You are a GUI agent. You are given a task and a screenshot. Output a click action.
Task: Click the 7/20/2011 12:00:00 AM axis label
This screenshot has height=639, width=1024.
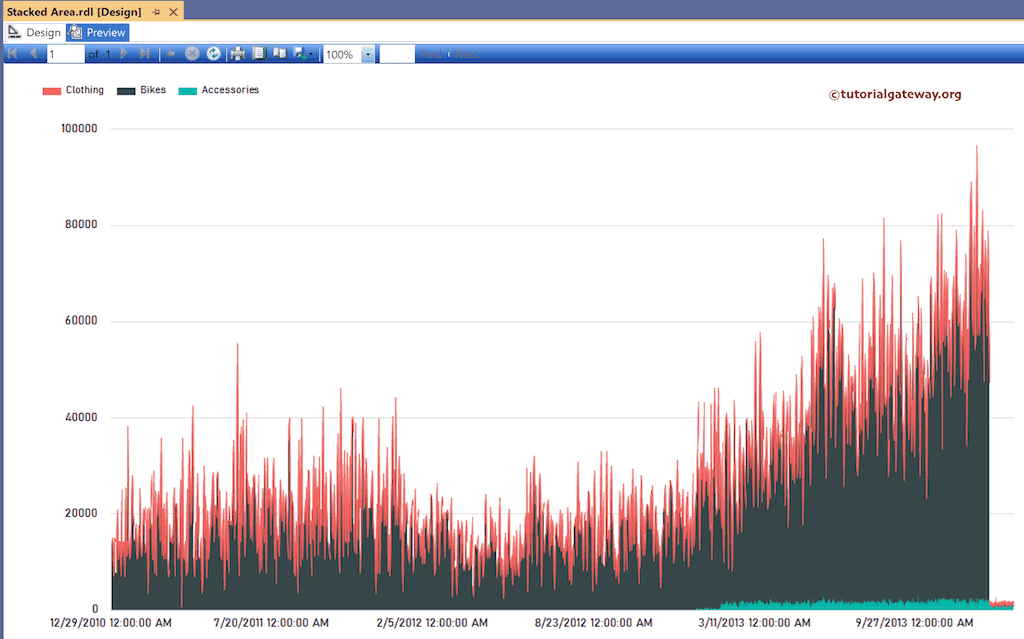(x=271, y=623)
